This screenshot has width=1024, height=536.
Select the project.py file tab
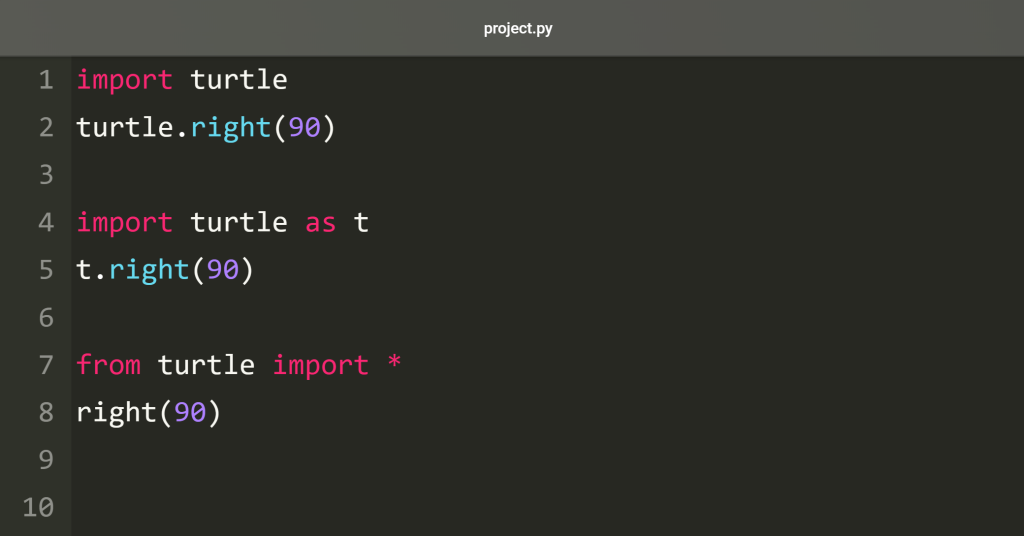point(518,29)
